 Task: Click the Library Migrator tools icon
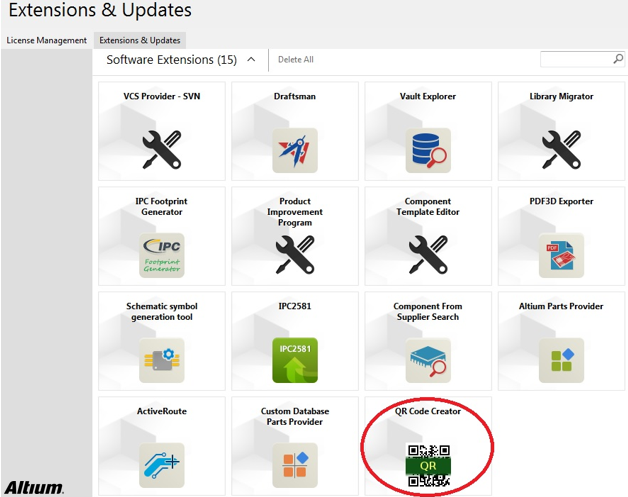562,150
